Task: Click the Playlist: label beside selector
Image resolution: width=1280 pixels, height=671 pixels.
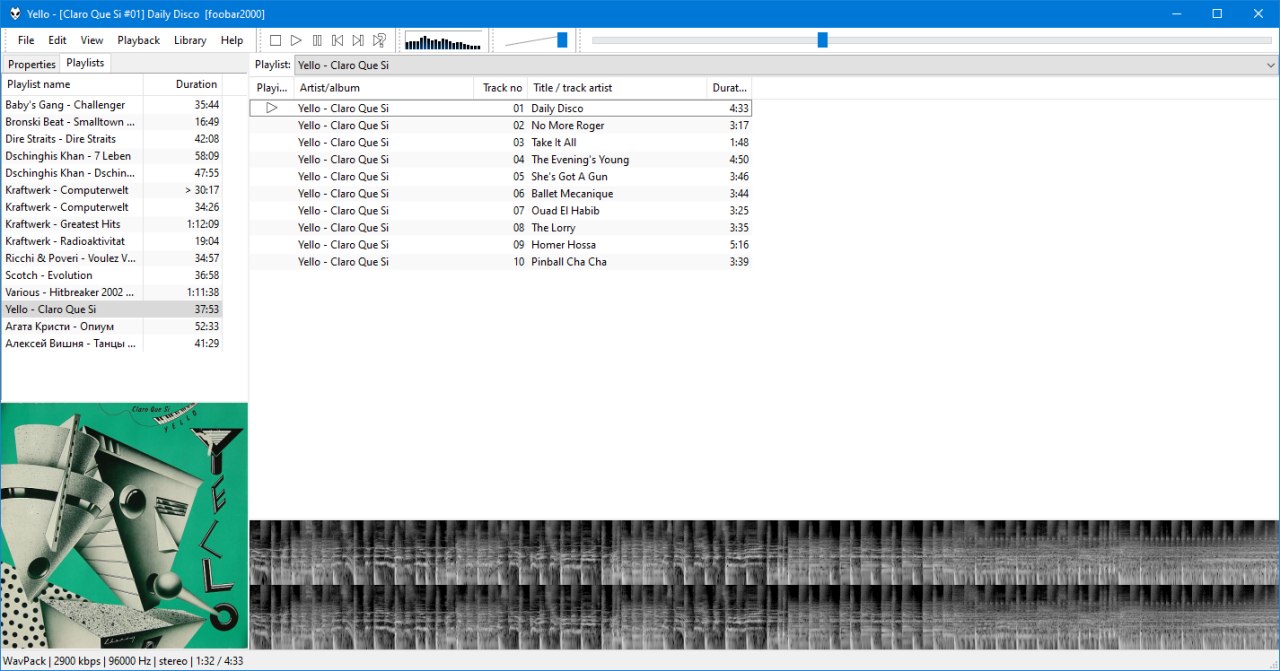Action: 272,65
